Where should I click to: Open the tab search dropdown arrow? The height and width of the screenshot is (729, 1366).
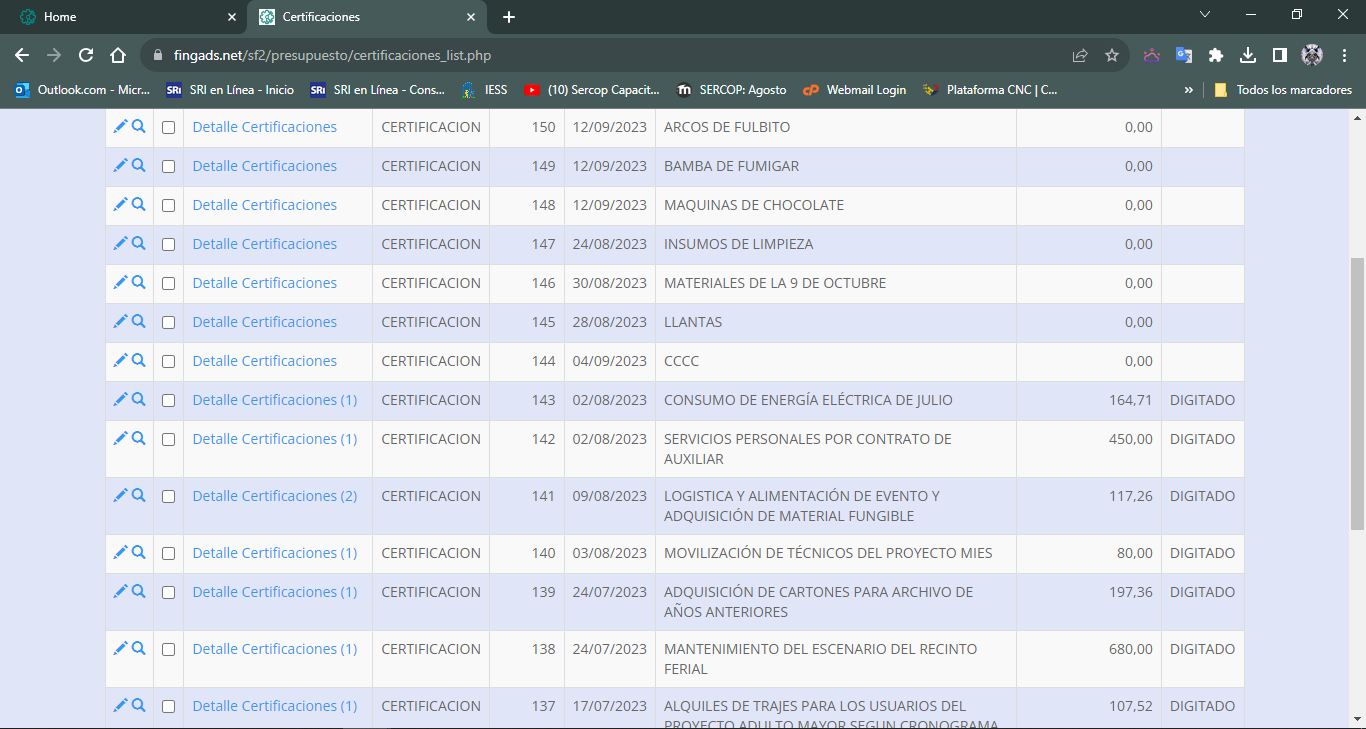[x=1205, y=15]
